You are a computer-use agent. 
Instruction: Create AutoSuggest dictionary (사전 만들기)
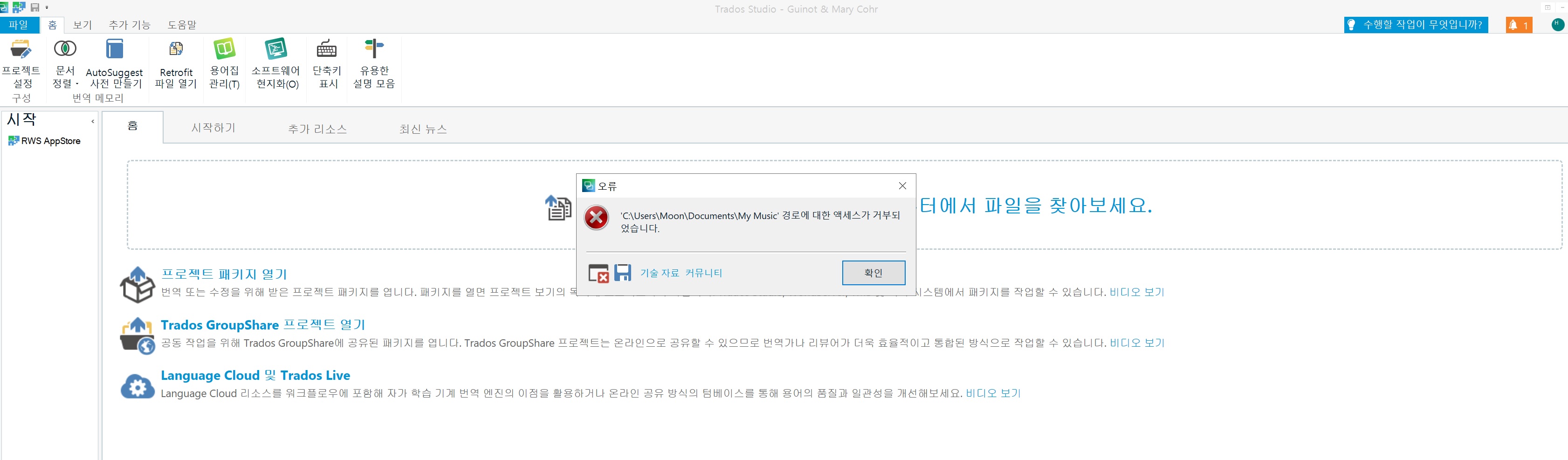pos(115,63)
